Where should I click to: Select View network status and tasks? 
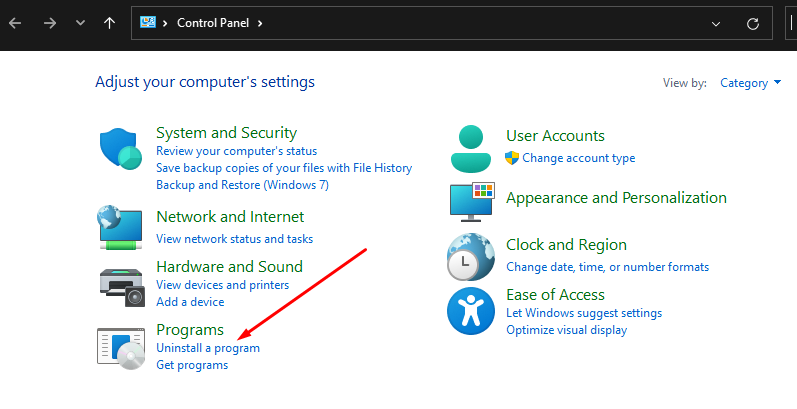234,239
